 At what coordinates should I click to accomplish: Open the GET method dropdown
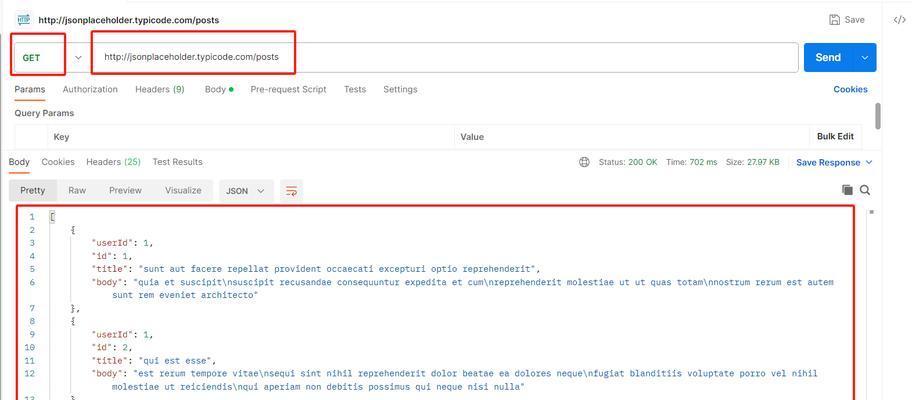click(78, 58)
